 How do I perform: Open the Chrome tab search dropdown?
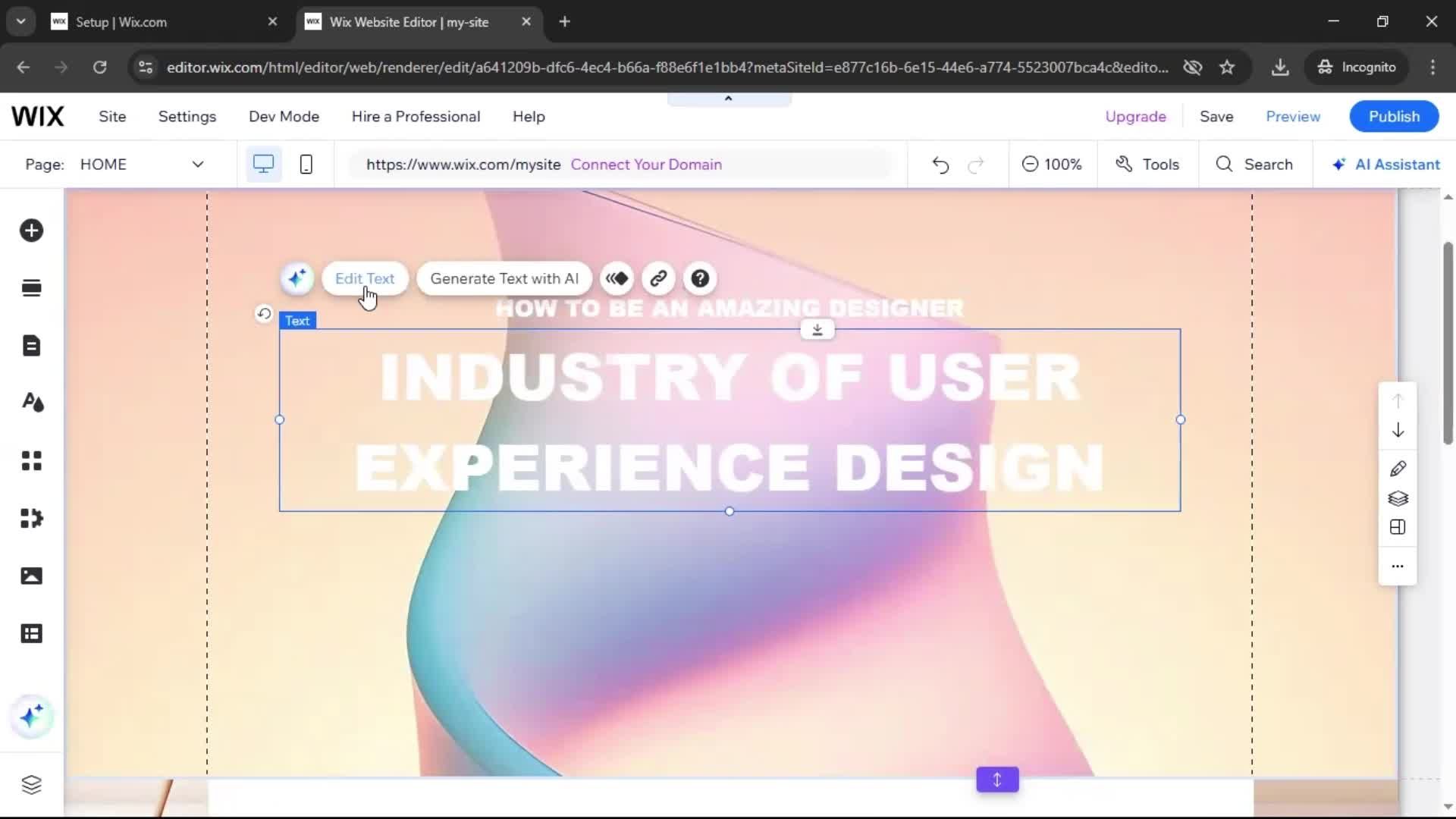(21, 21)
